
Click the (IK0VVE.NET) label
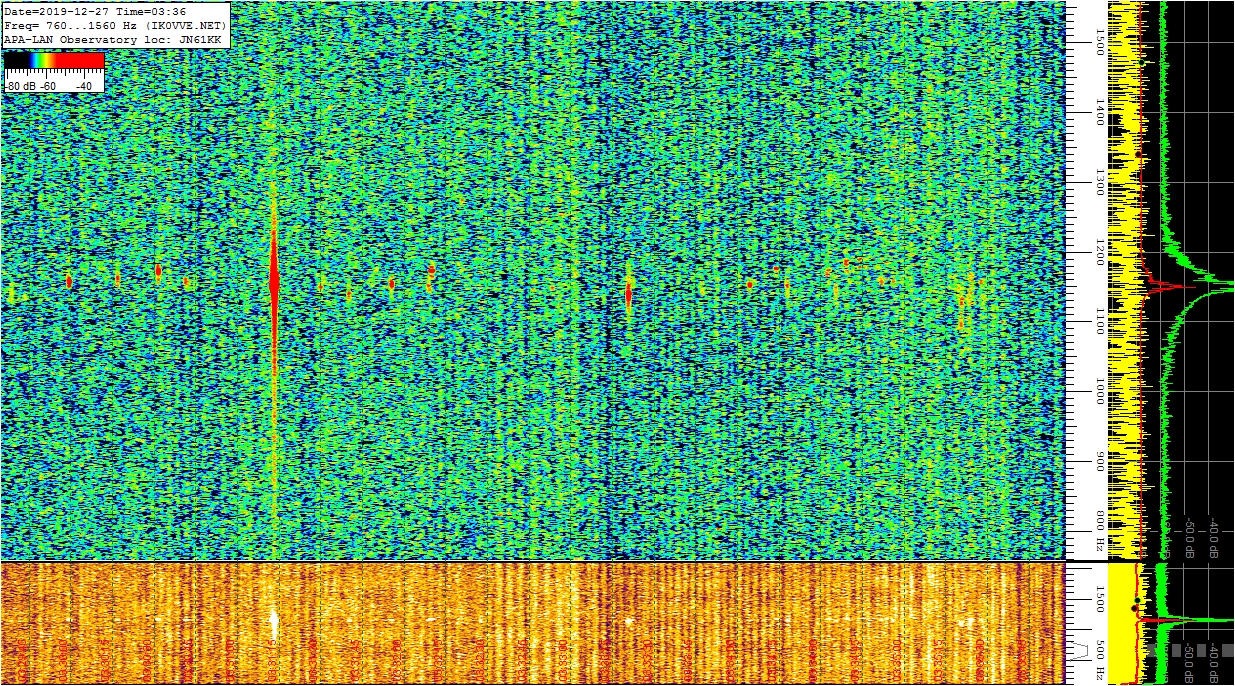point(186,26)
